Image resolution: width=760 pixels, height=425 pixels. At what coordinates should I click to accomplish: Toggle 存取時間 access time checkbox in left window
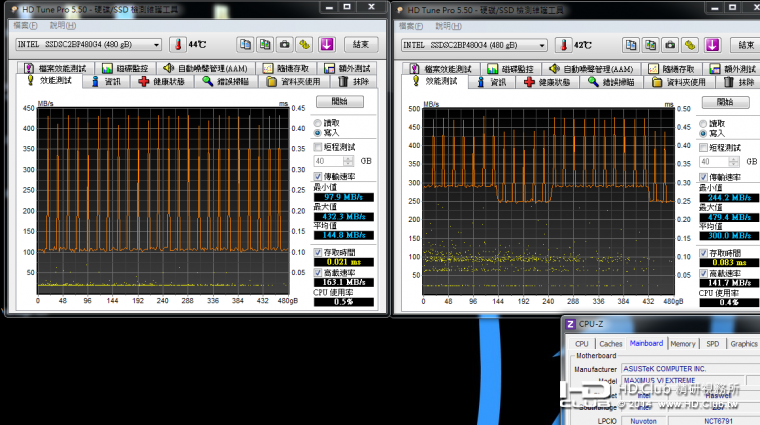317,252
